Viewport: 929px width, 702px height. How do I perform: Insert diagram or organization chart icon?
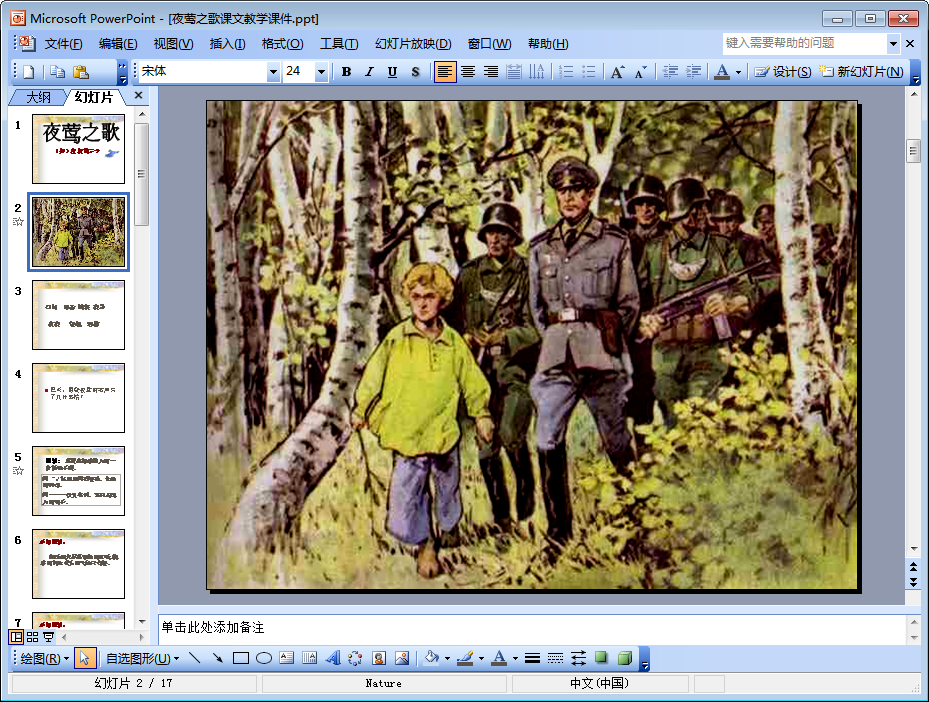355,658
